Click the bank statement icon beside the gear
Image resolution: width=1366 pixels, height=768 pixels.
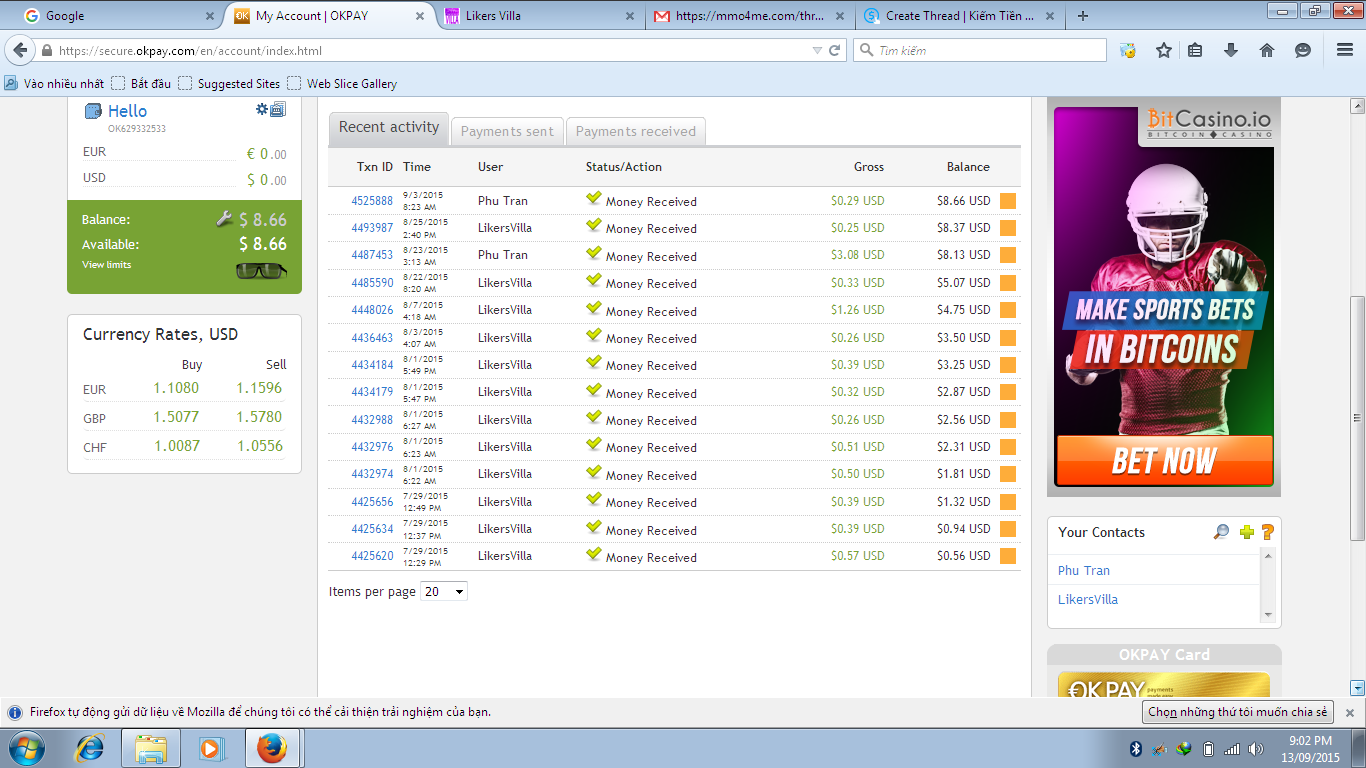point(278,109)
